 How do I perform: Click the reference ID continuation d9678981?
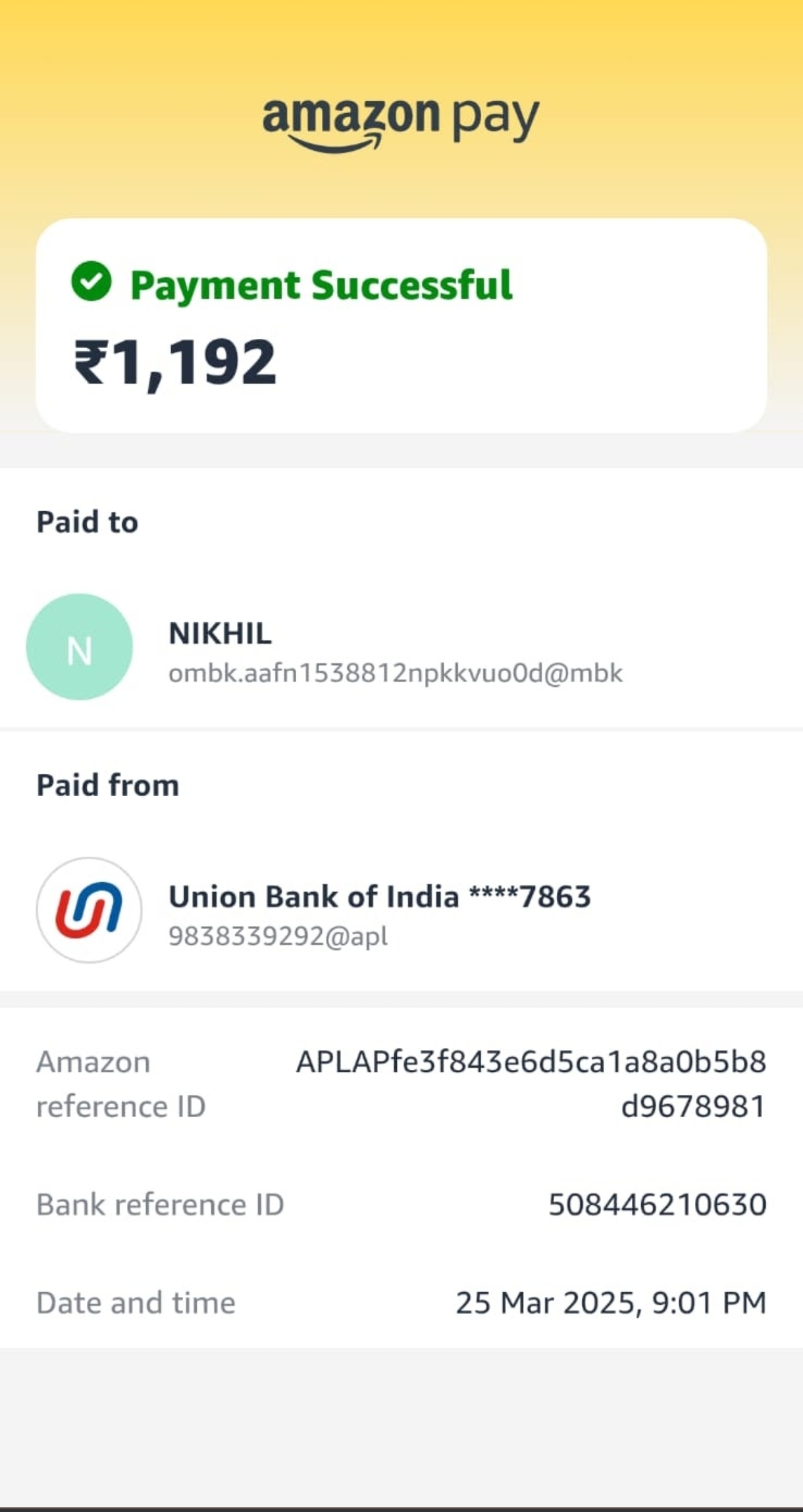693,1106
